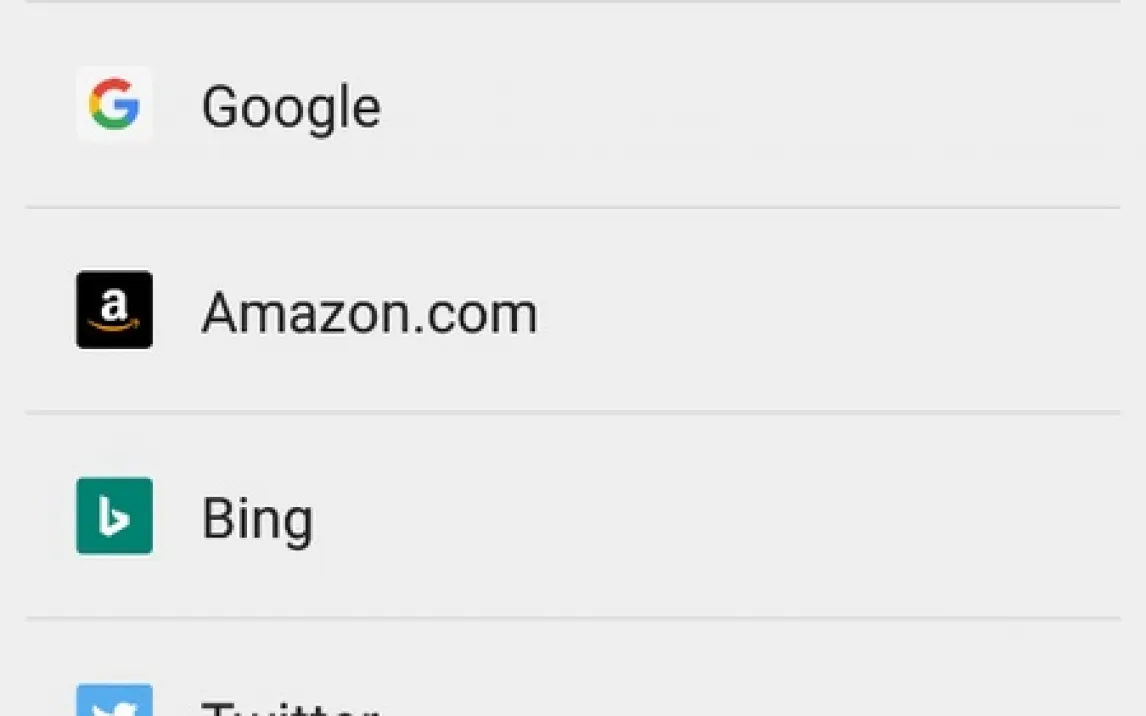This screenshot has height=716, width=1146.
Task: Tap the blue Twitter bird icon
Action: [114, 701]
